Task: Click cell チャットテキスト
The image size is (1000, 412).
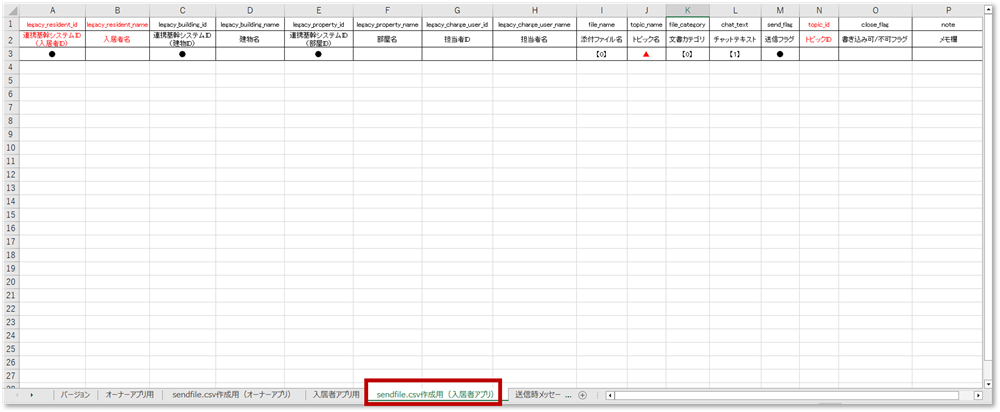Action: click(735, 39)
